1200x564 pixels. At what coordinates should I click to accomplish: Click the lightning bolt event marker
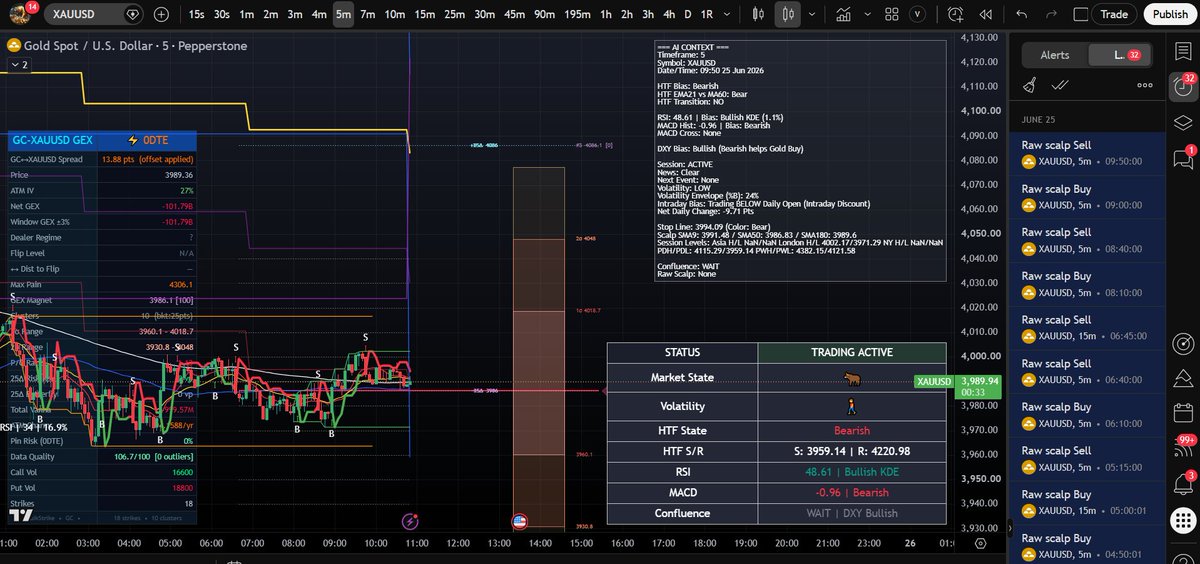coord(410,521)
